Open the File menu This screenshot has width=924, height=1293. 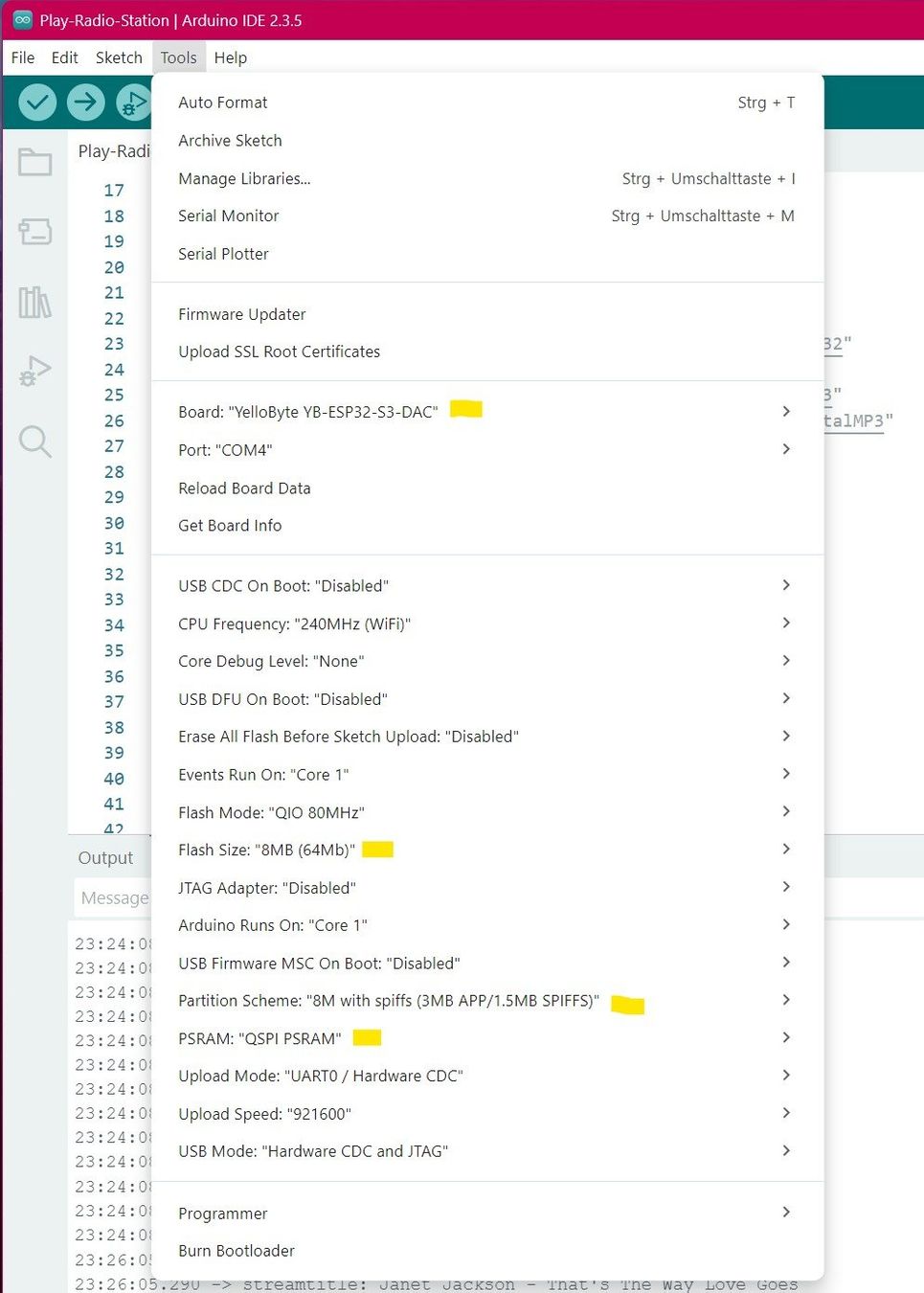click(23, 57)
